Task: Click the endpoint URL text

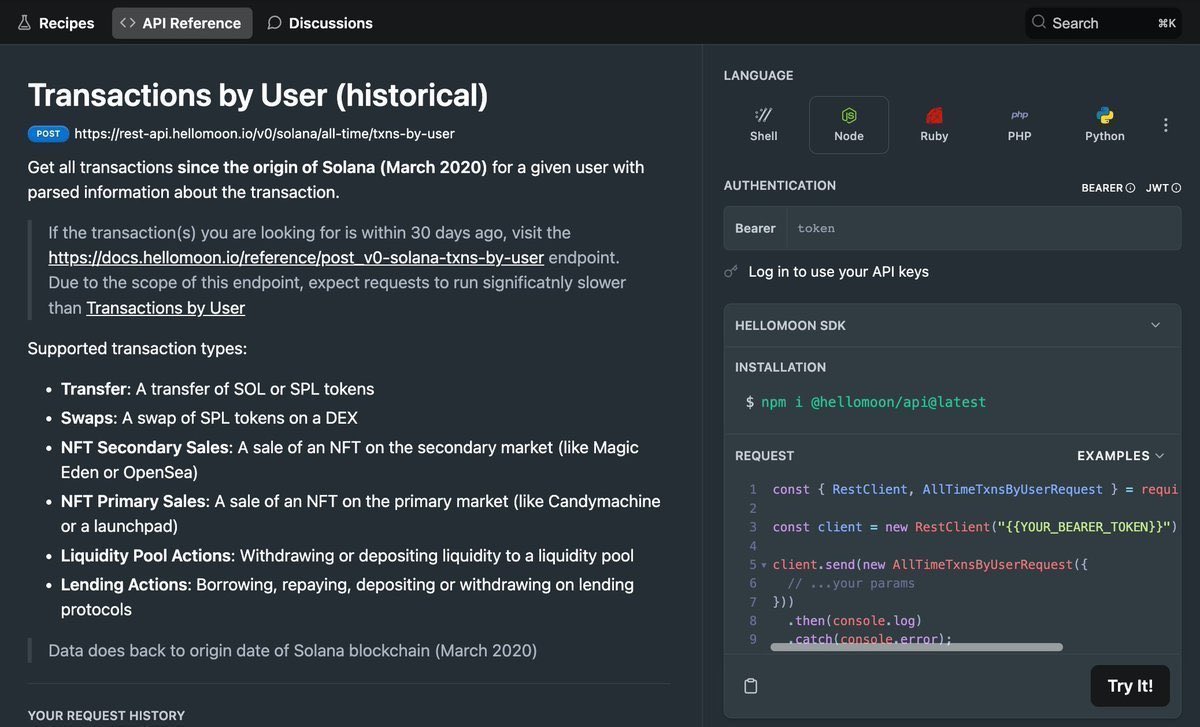Action: pyautogui.click(x=264, y=133)
